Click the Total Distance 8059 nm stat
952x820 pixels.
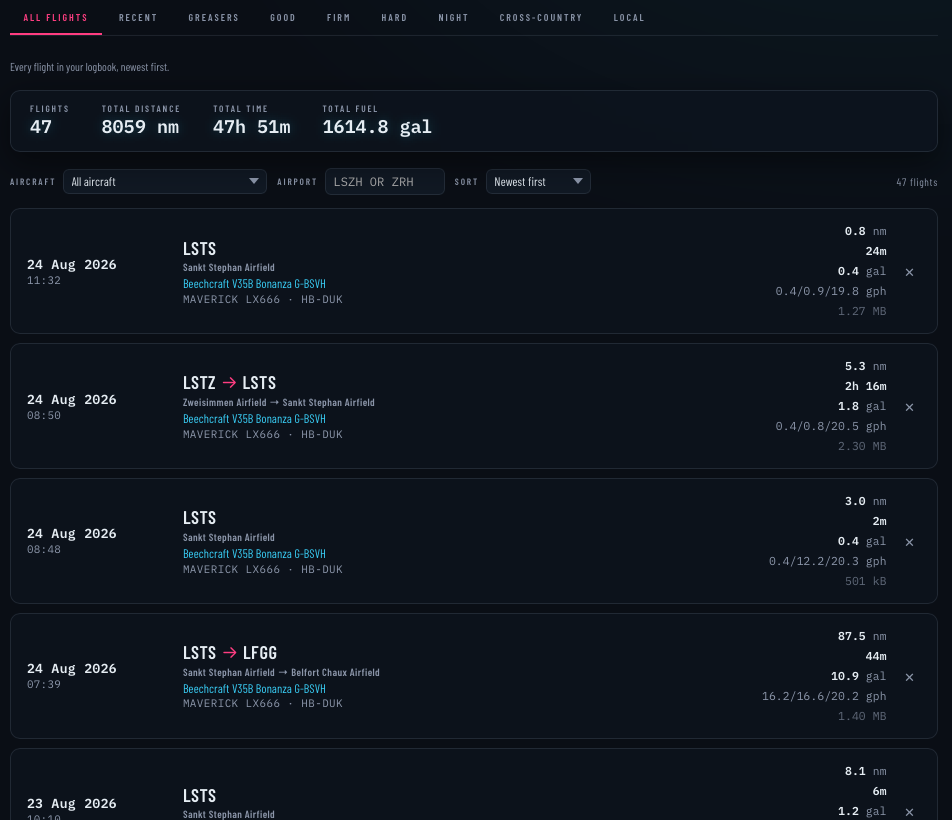coord(141,120)
